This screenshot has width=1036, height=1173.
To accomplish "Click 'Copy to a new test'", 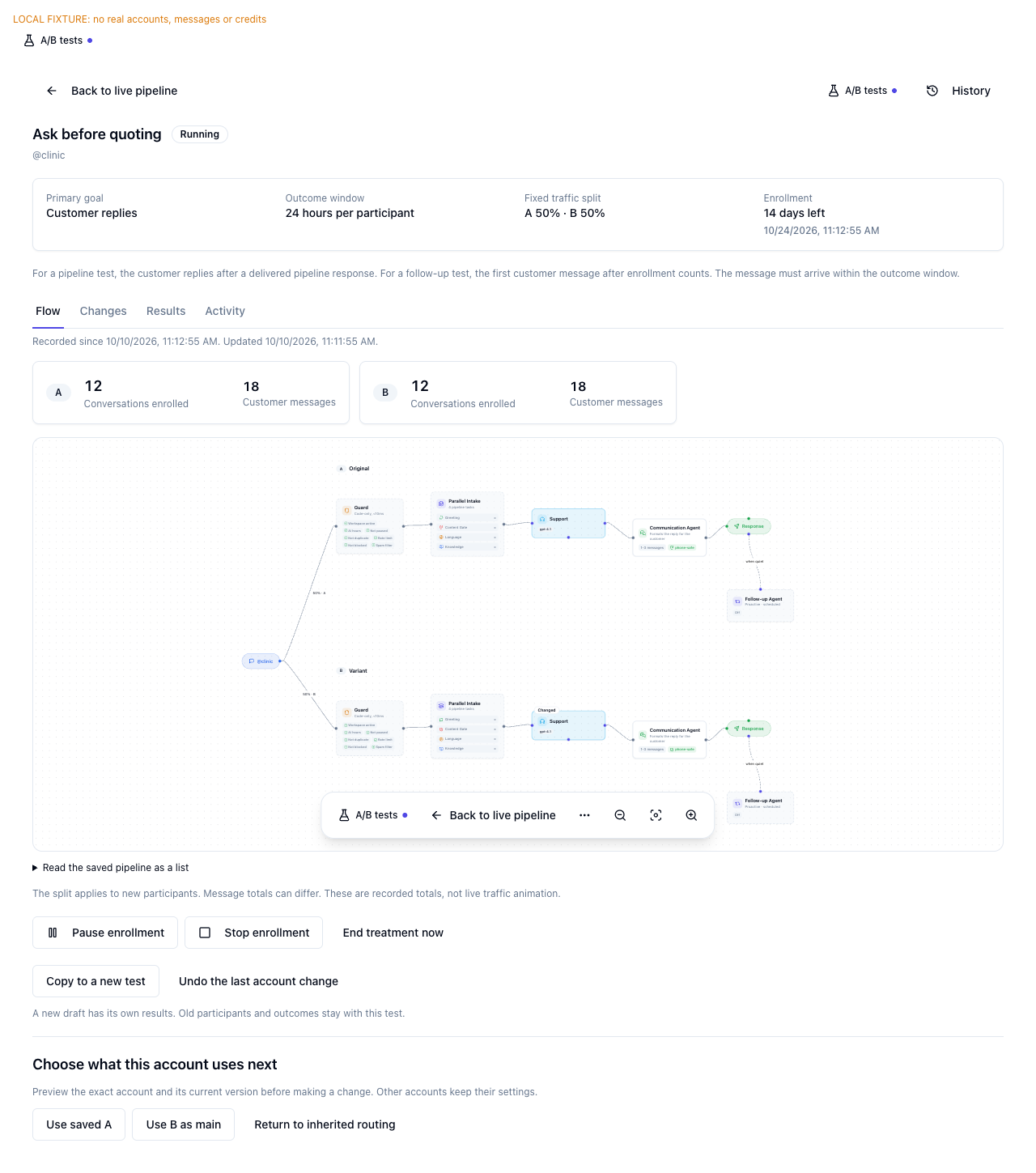I will 96,981.
